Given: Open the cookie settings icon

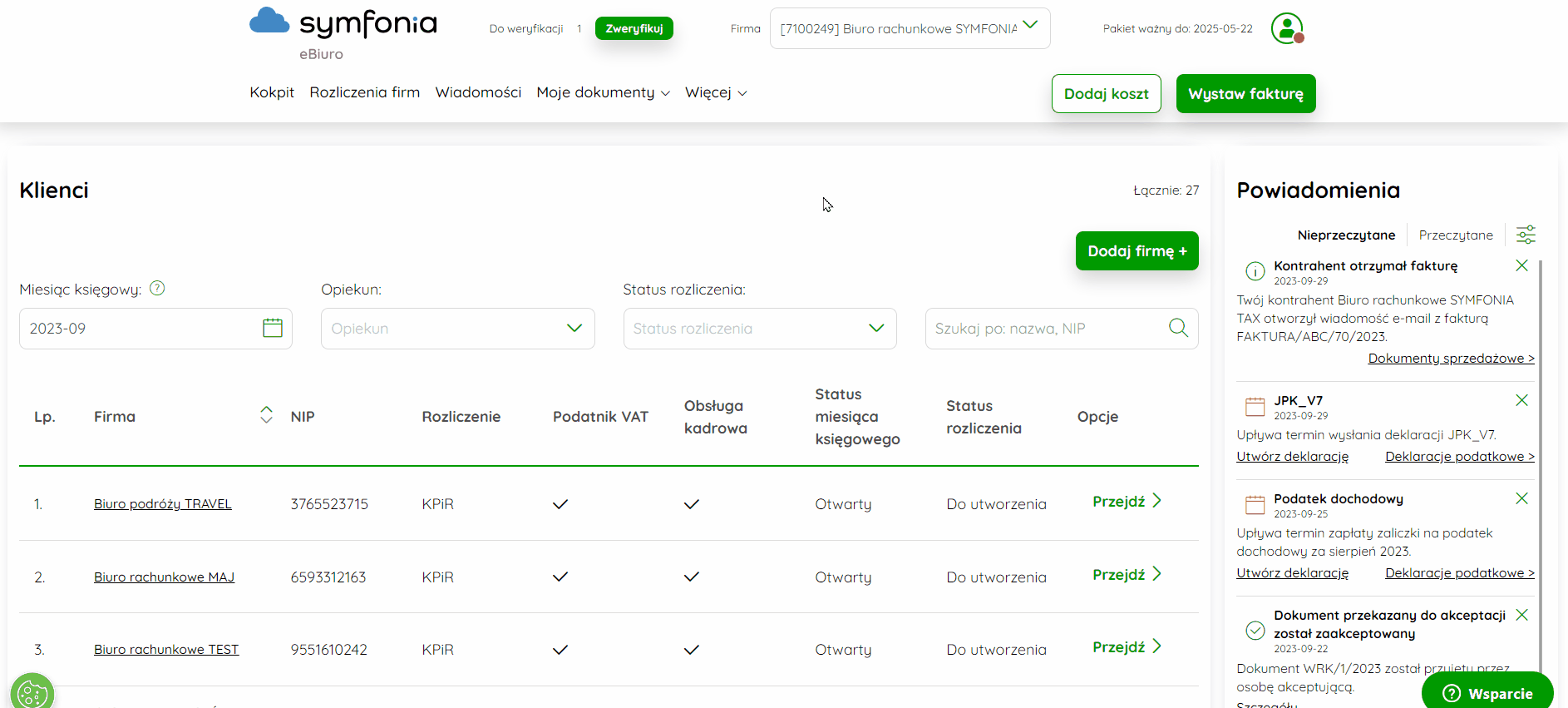Looking at the screenshot, I should [x=32, y=692].
